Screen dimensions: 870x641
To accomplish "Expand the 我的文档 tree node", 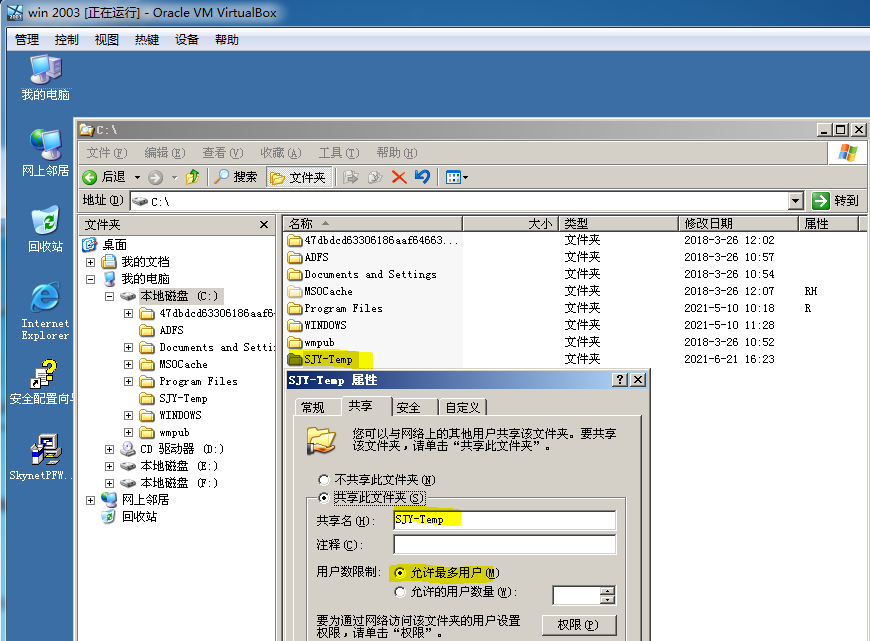I will [x=90, y=262].
